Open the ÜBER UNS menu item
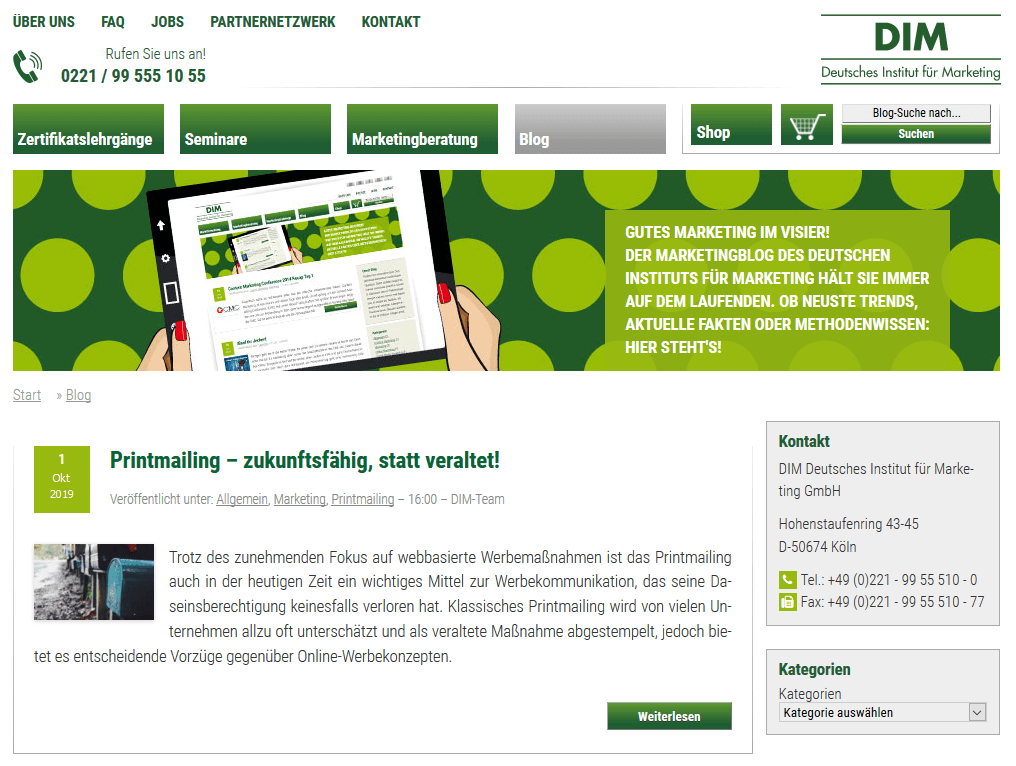This screenshot has width=1016, height=766. (43, 22)
